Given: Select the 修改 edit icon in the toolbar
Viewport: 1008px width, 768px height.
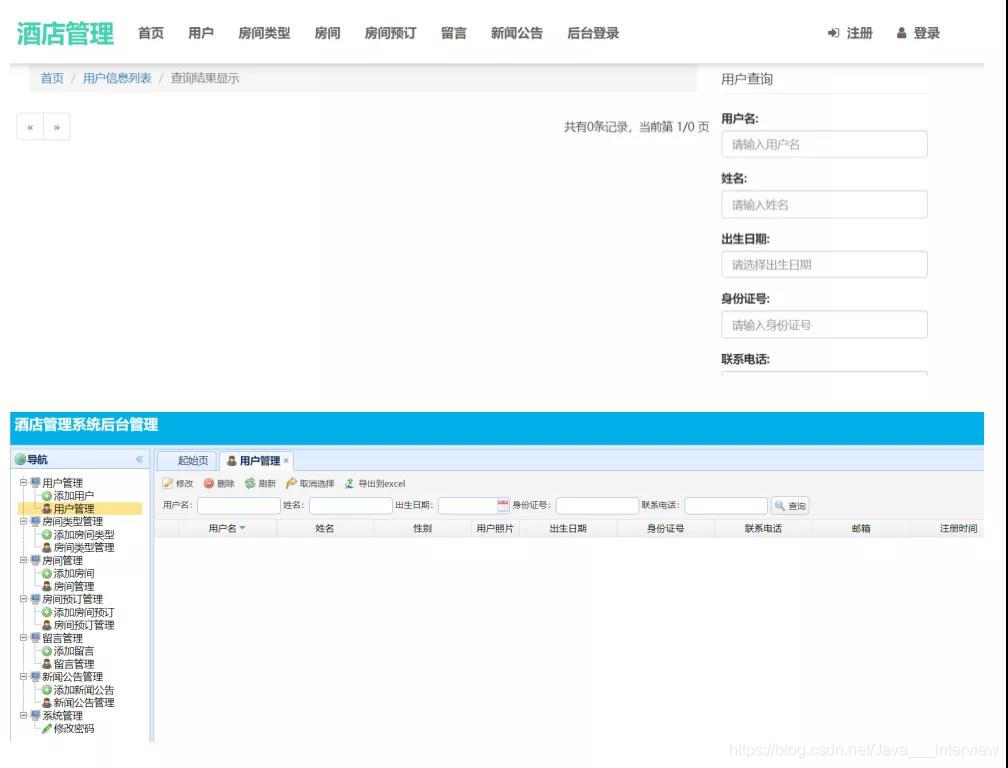Looking at the screenshot, I should (167, 483).
